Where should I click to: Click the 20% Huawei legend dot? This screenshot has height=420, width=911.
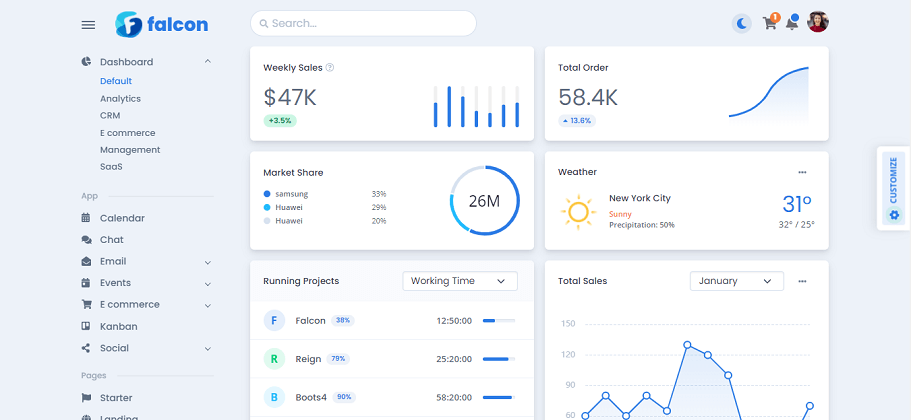click(x=267, y=221)
